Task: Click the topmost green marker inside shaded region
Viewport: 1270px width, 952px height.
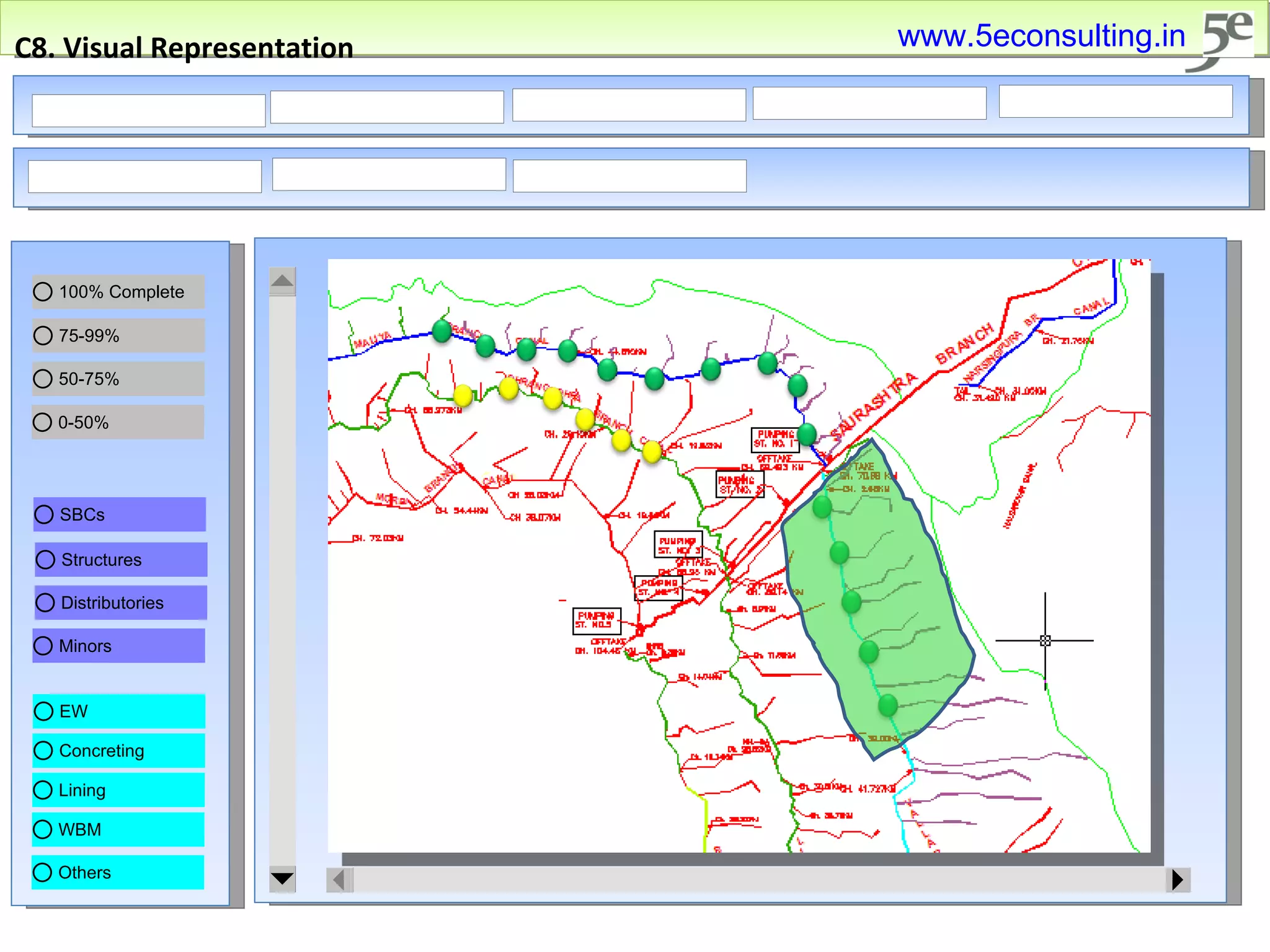Action: 822,506
